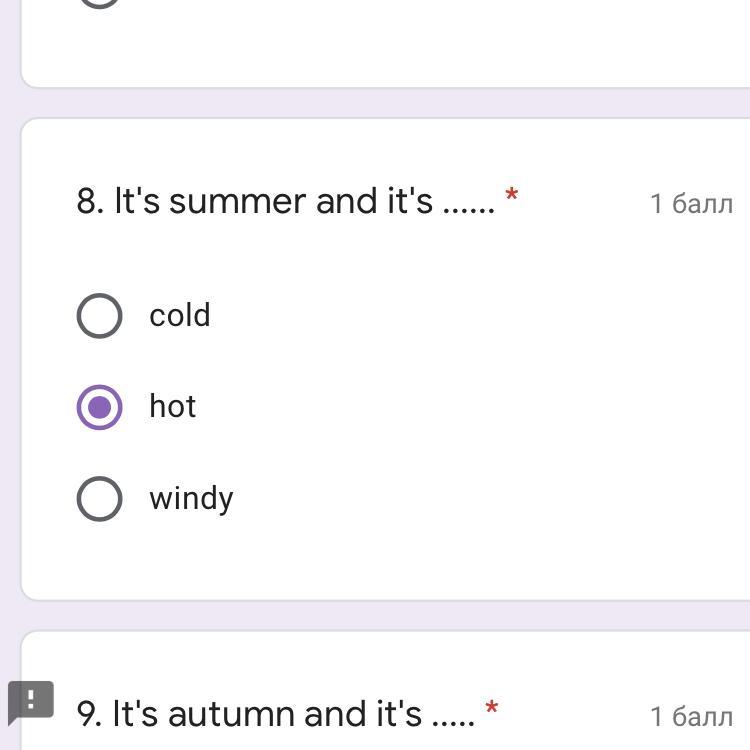
Task: Open the report problem feedback icon
Action: (x=30, y=701)
